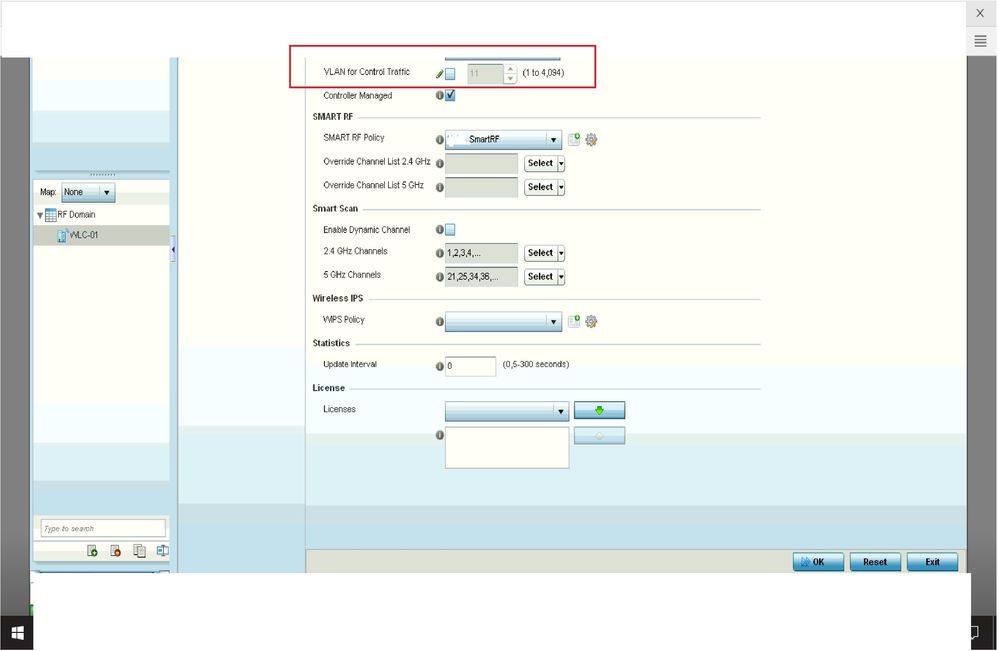The width and height of the screenshot is (999, 651).
Task: Click the create new WIPS Policy icon
Action: click(574, 322)
